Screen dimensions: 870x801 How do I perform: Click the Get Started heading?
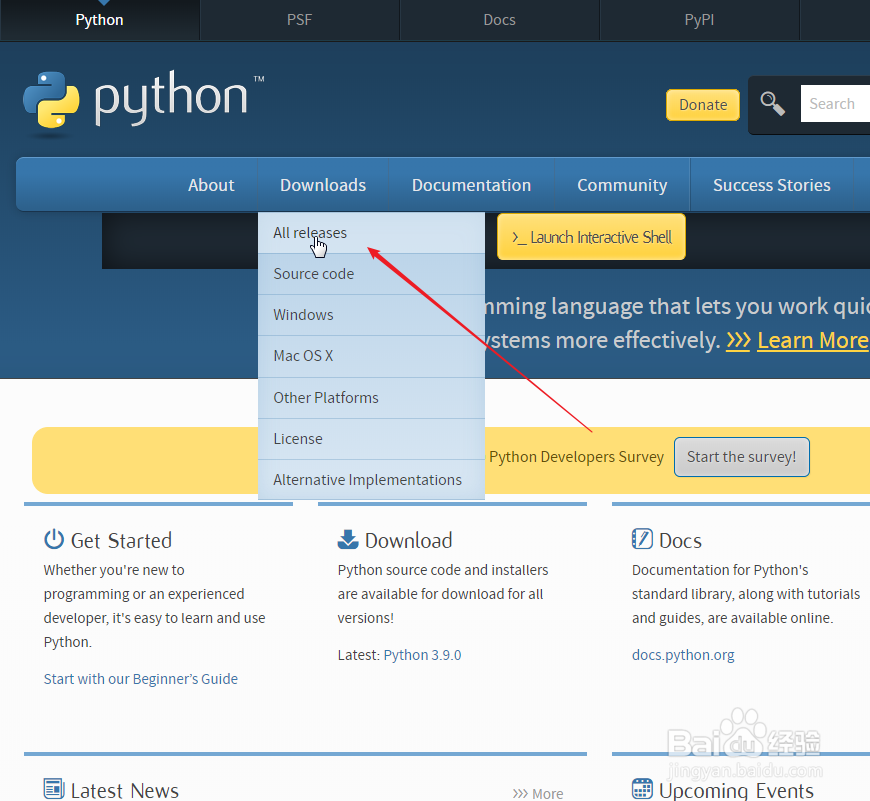(x=122, y=541)
